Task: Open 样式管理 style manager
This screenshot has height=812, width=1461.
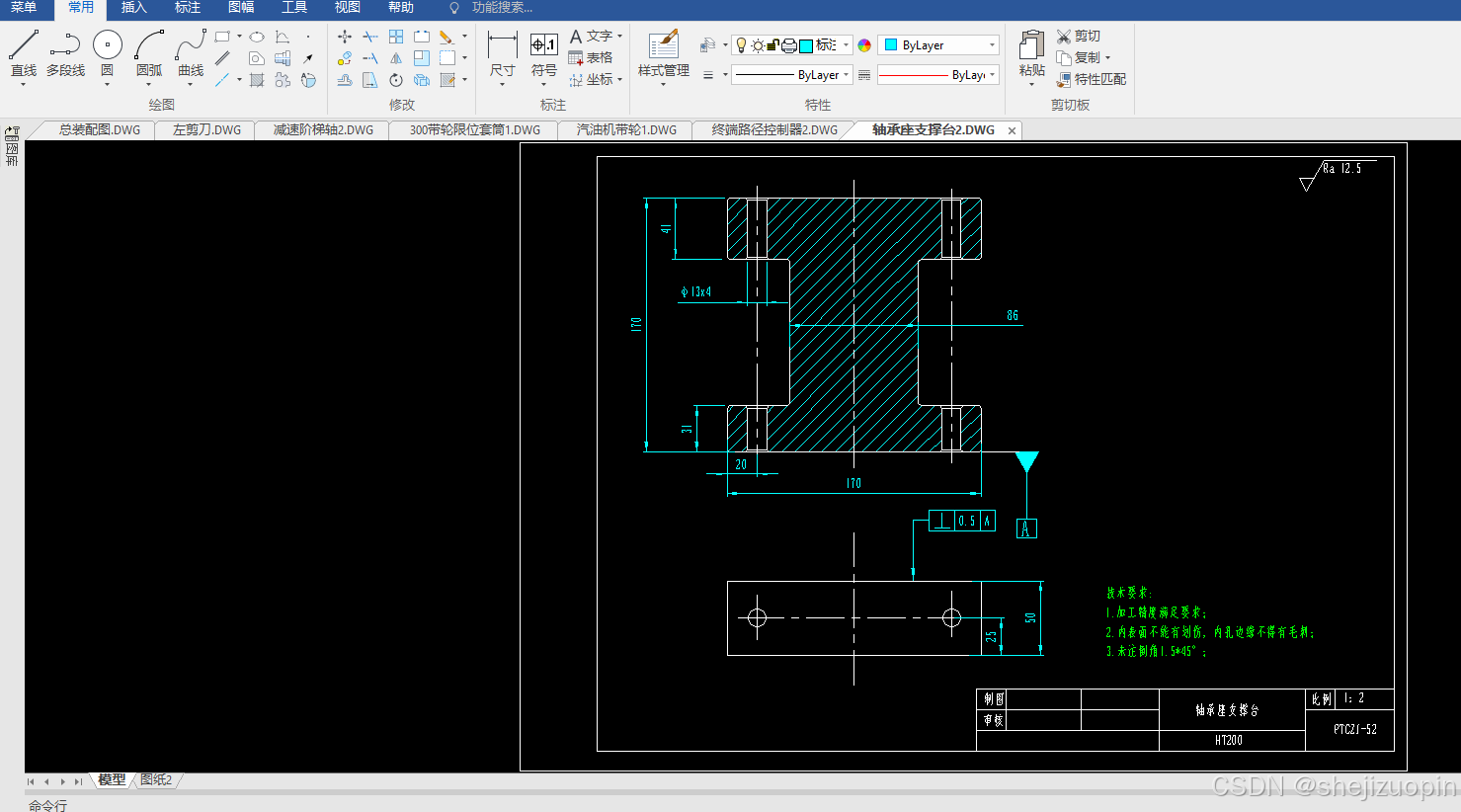Action: 664,53
